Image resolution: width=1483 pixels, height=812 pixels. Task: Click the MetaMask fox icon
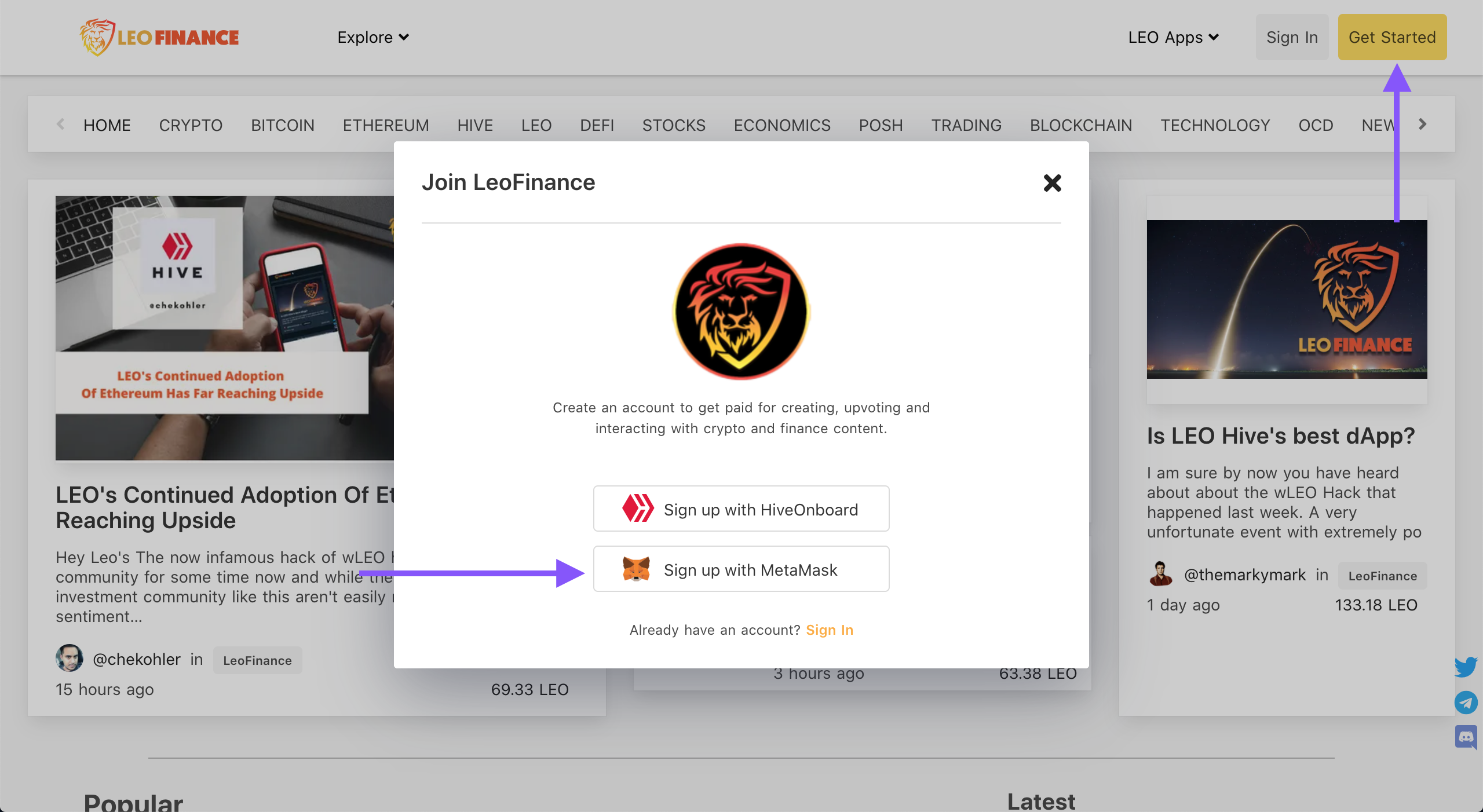point(636,569)
